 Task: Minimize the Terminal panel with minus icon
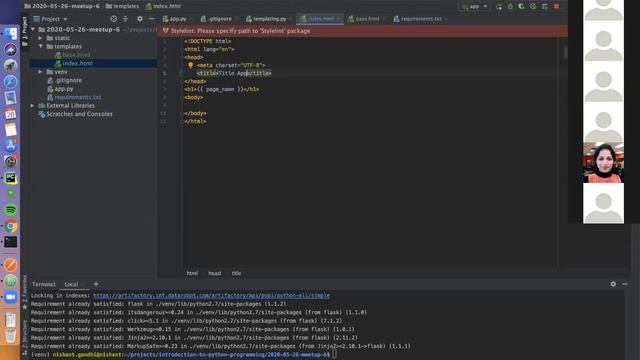[x=625, y=284]
